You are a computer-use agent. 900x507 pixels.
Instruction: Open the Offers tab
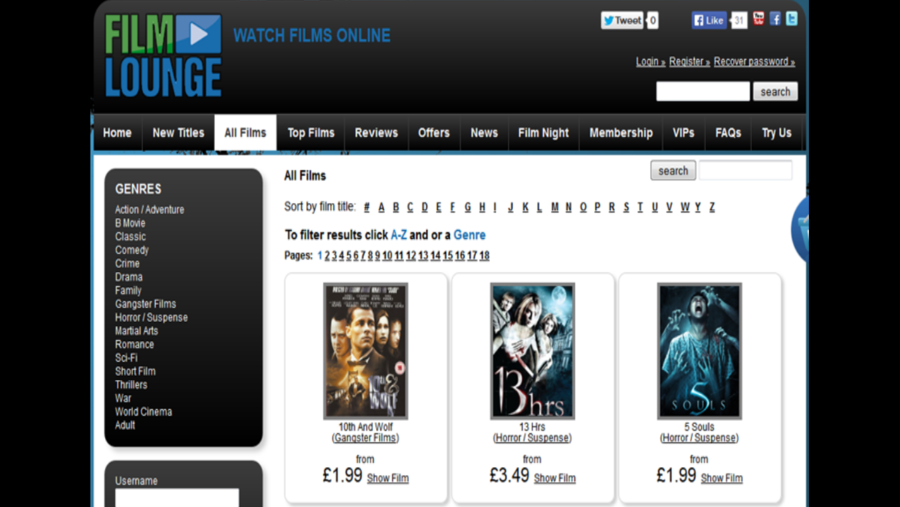click(x=433, y=133)
